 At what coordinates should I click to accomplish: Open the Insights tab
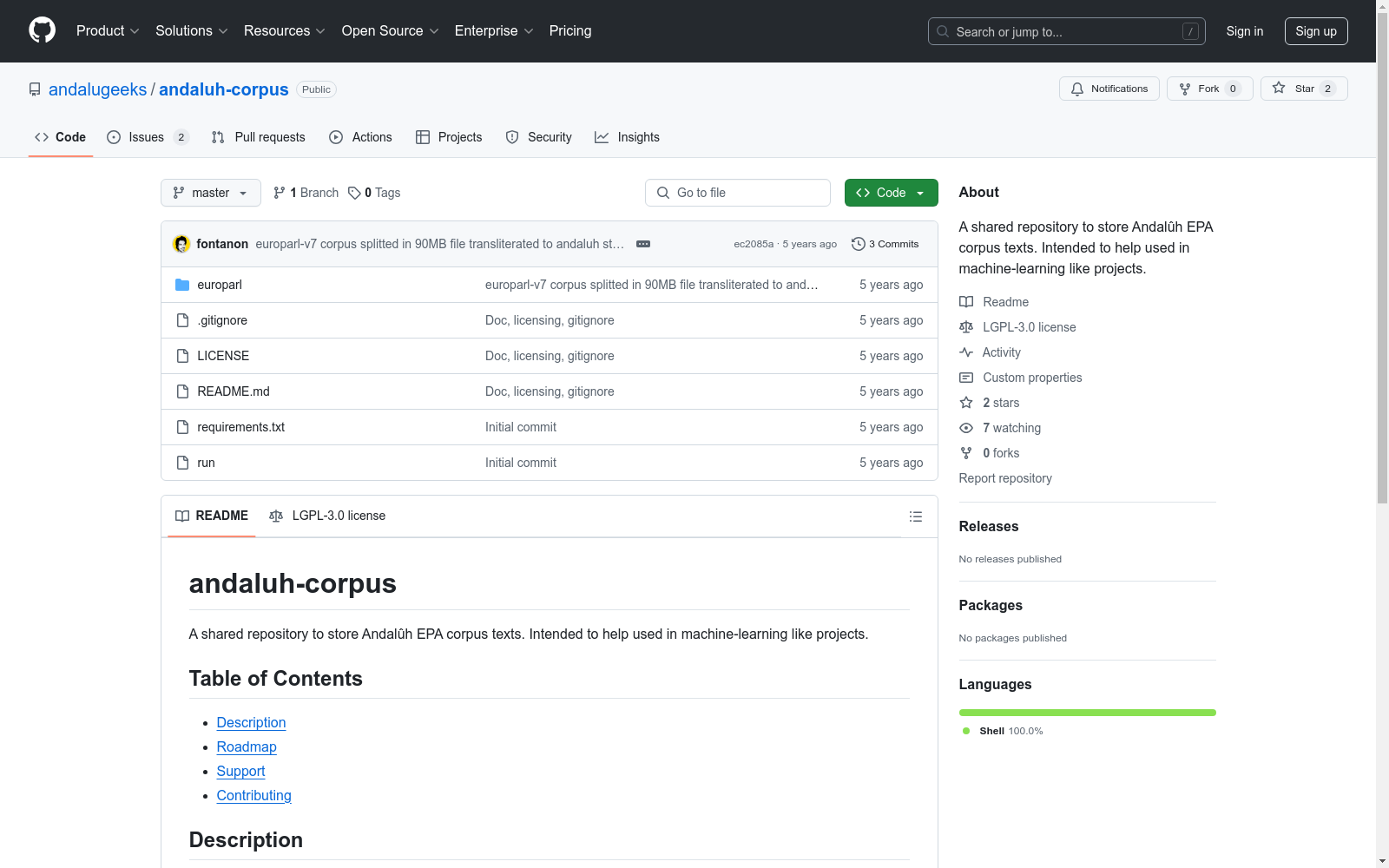coord(627,137)
